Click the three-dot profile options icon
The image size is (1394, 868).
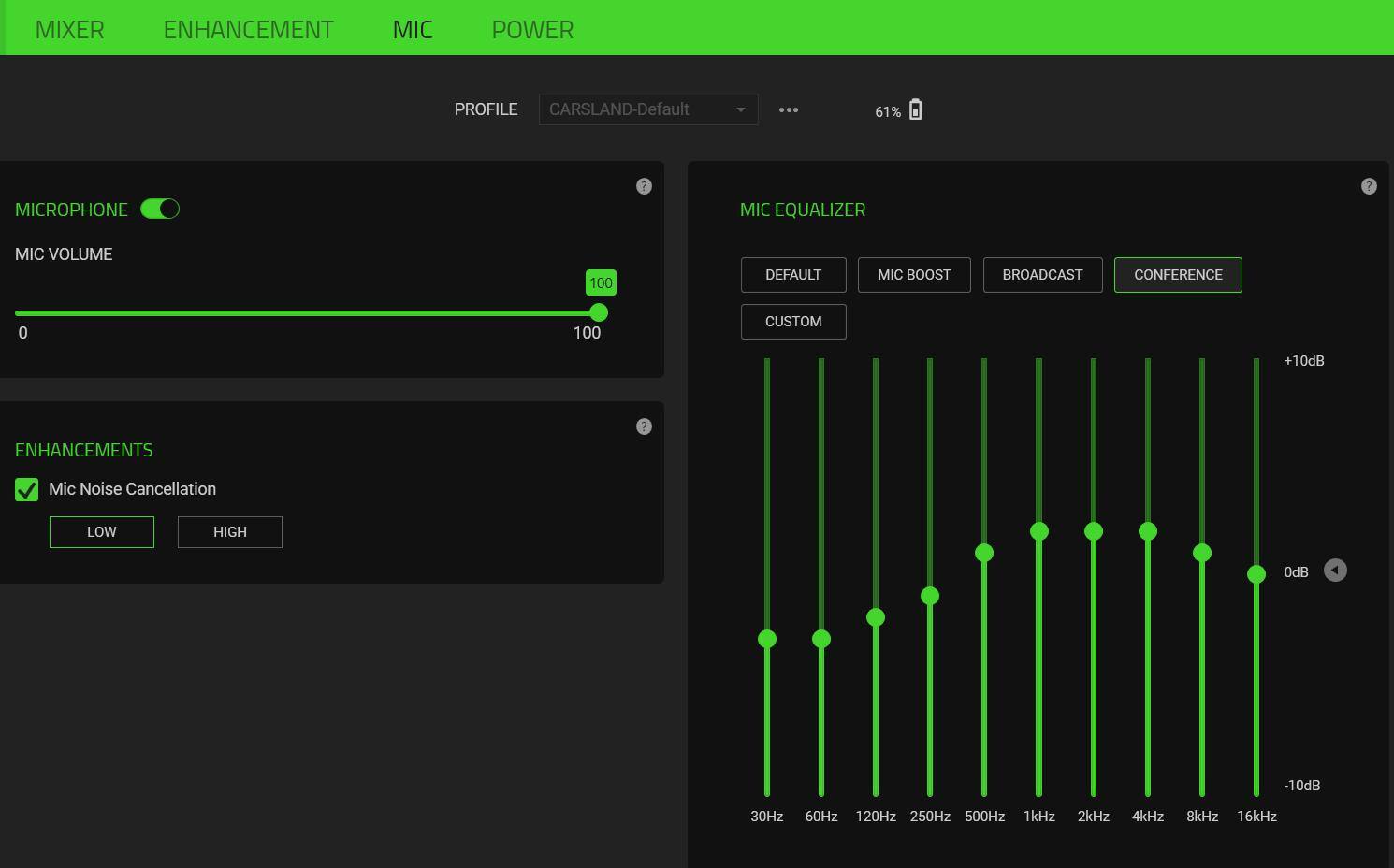[789, 109]
